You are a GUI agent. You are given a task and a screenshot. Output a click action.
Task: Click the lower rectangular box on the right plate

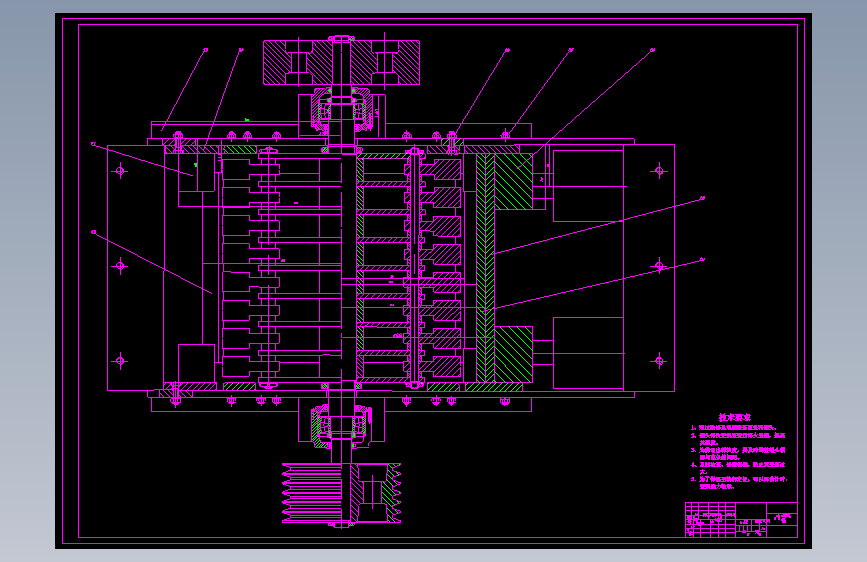coord(588,353)
